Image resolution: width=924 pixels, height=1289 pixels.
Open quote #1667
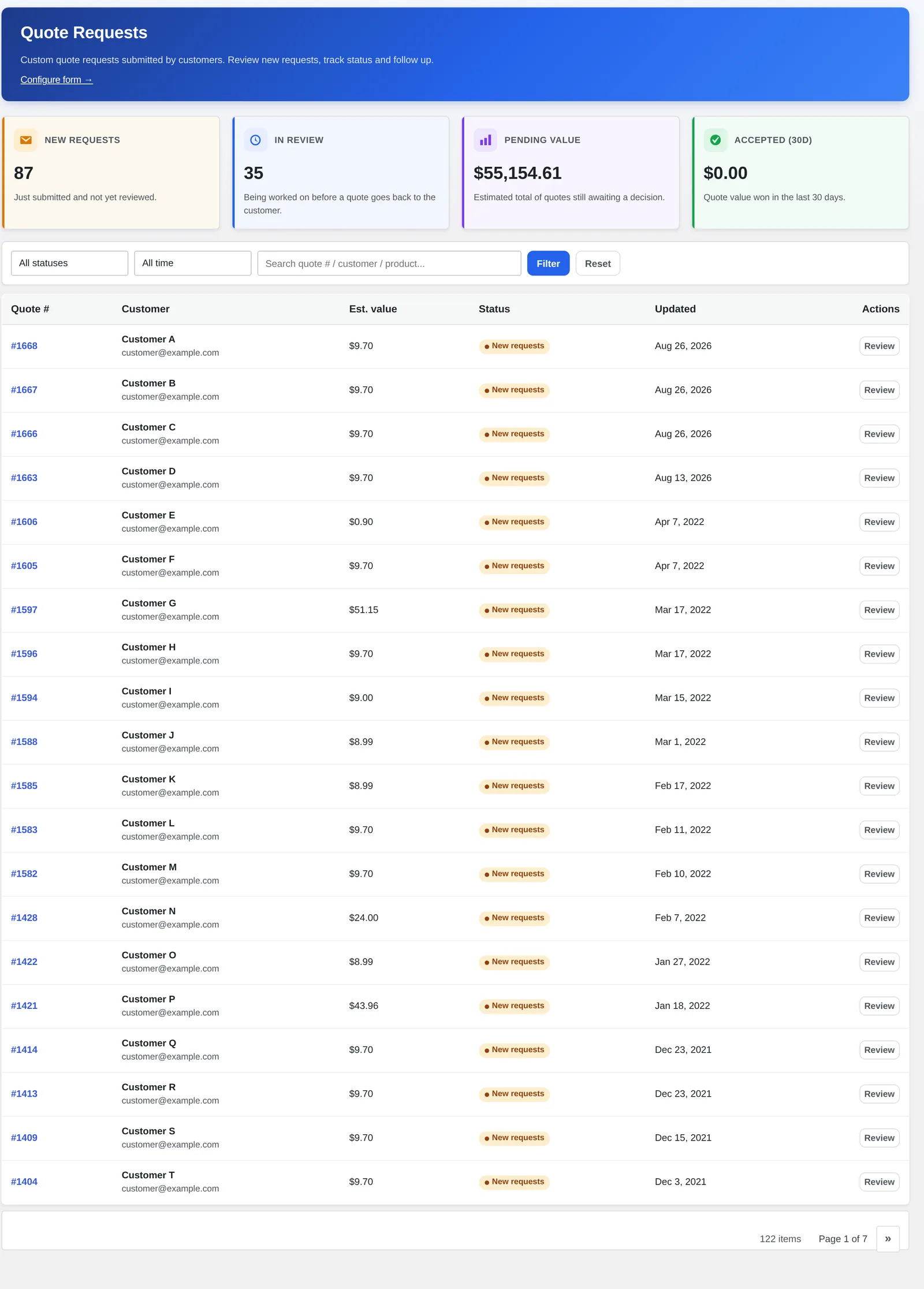(24, 390)
